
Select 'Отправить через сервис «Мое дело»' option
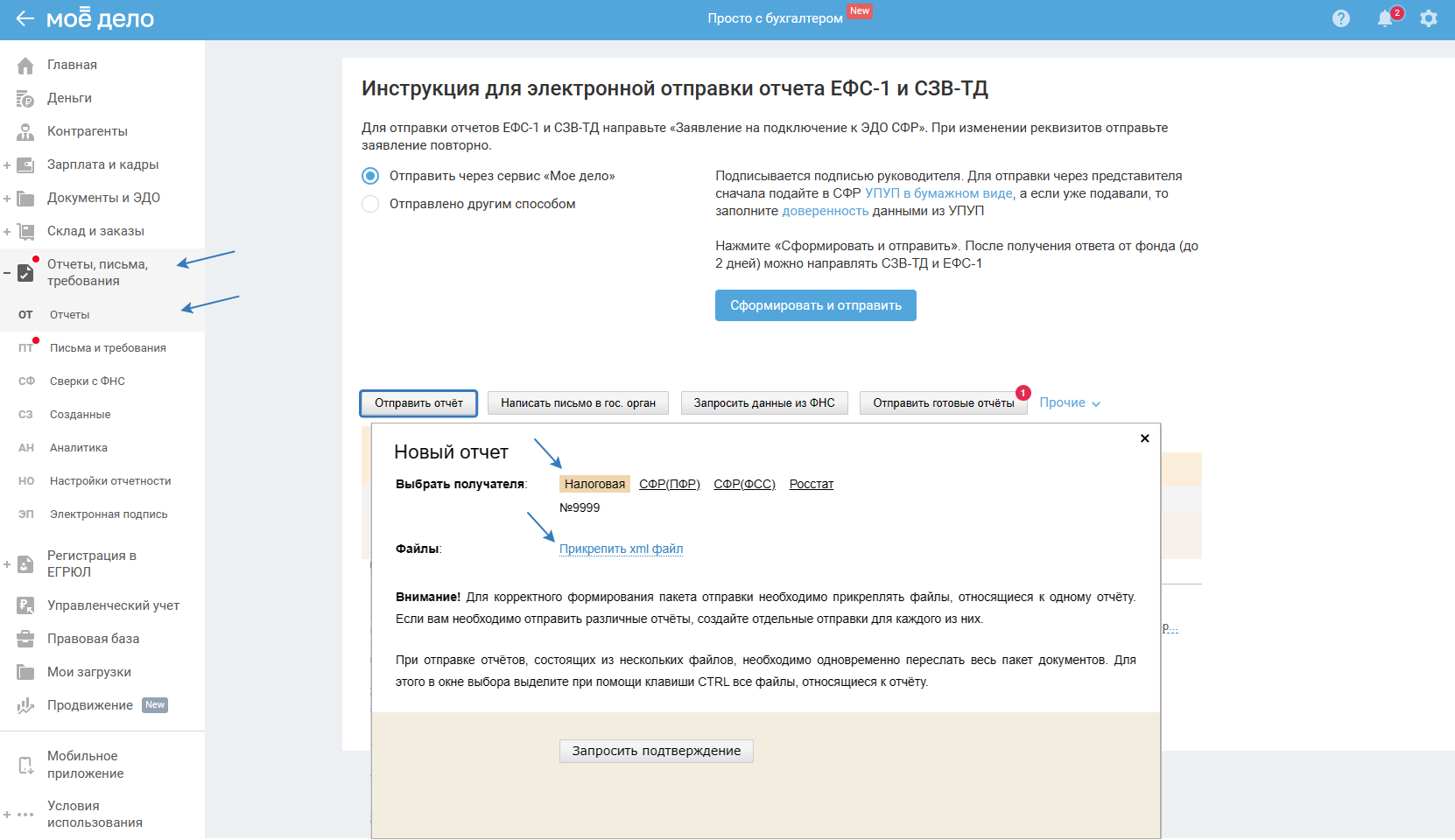click(370, 176)
